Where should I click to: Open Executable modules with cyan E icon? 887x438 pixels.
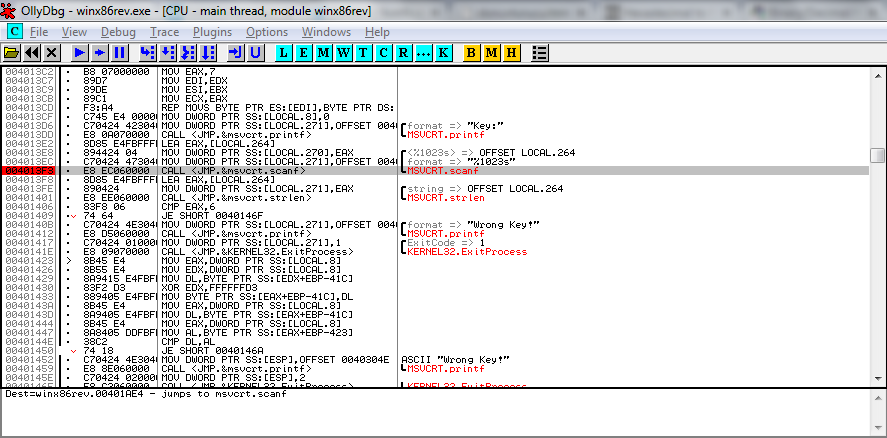point(304,53)
